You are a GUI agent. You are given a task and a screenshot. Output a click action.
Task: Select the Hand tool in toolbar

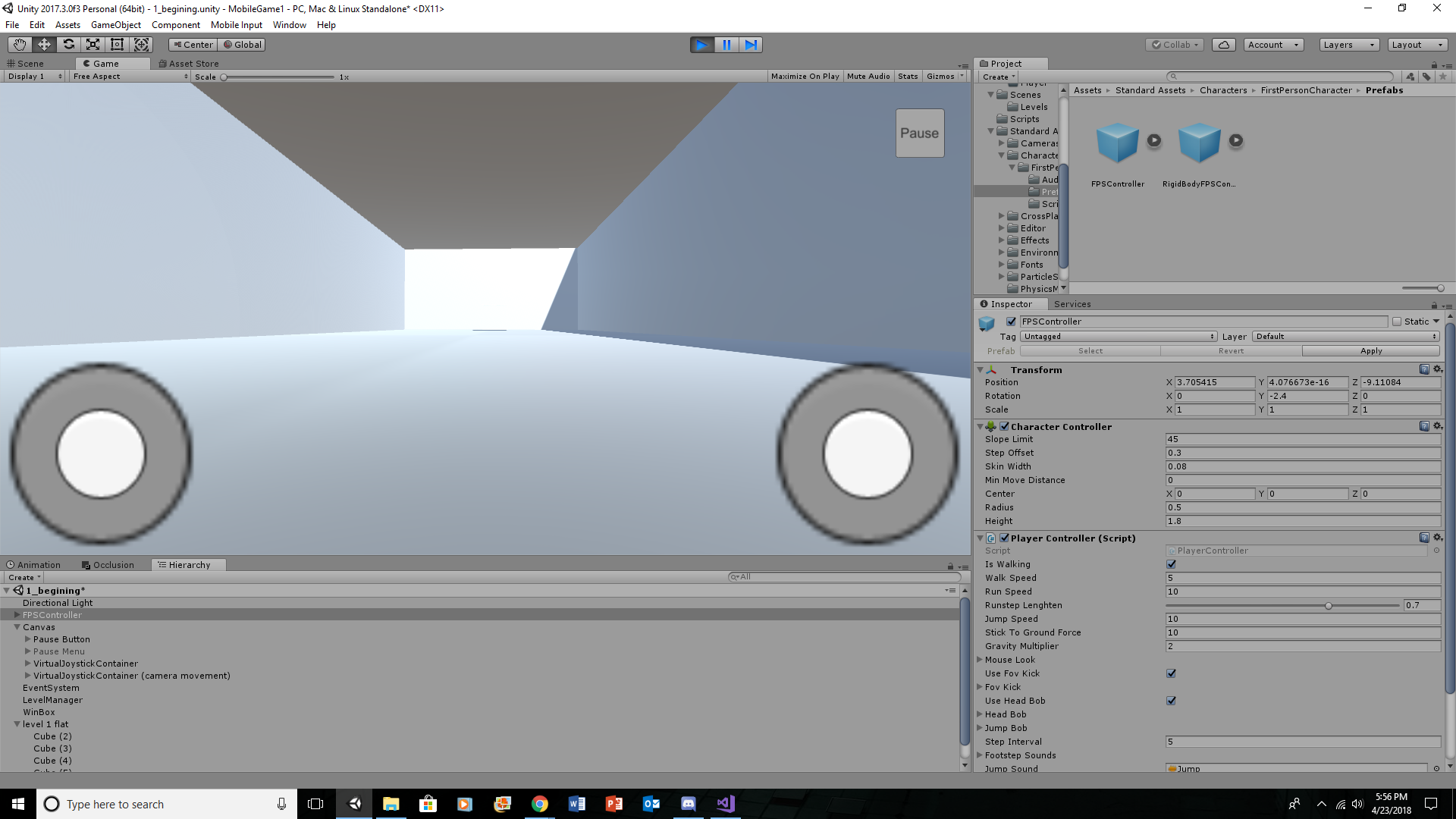click(20, 45)
